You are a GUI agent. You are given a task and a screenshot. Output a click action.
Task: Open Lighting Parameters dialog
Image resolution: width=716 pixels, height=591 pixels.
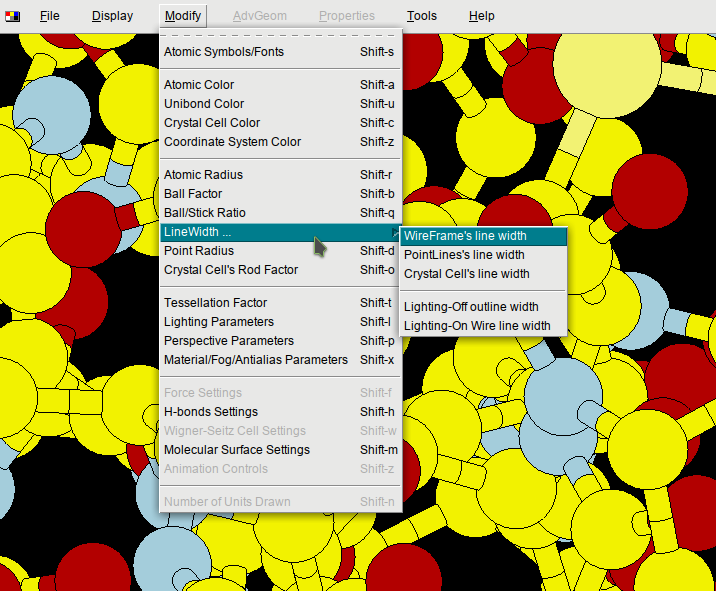coord(280,322)
